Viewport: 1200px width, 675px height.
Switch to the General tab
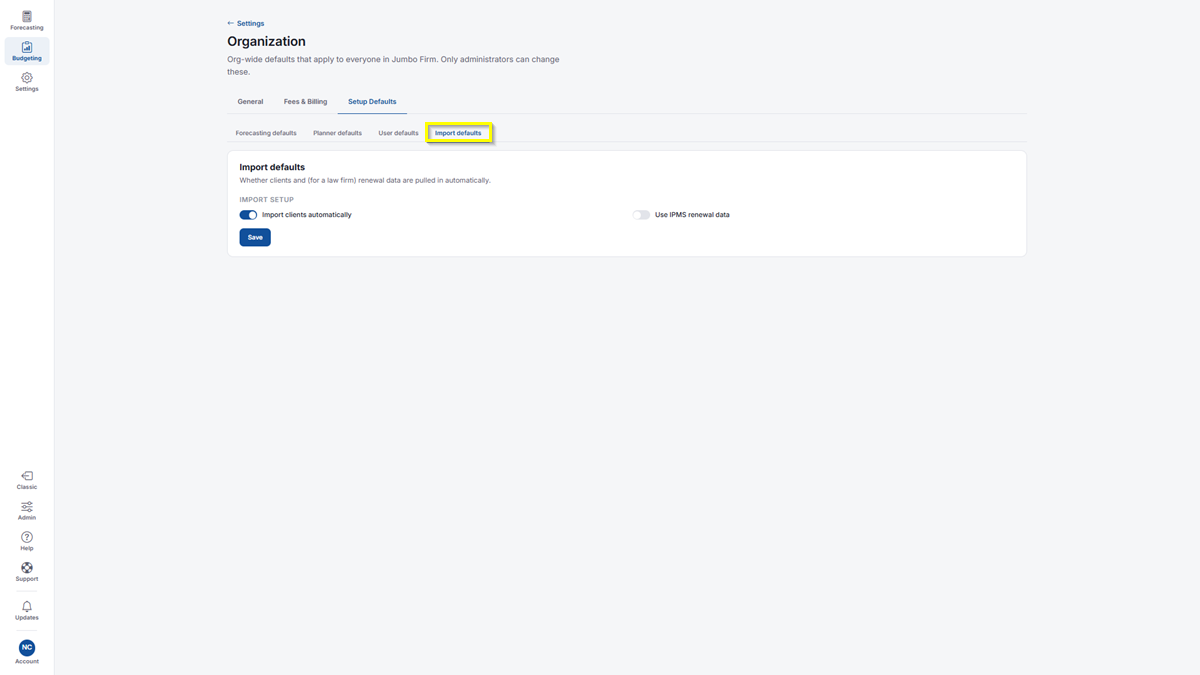[250, 102]
